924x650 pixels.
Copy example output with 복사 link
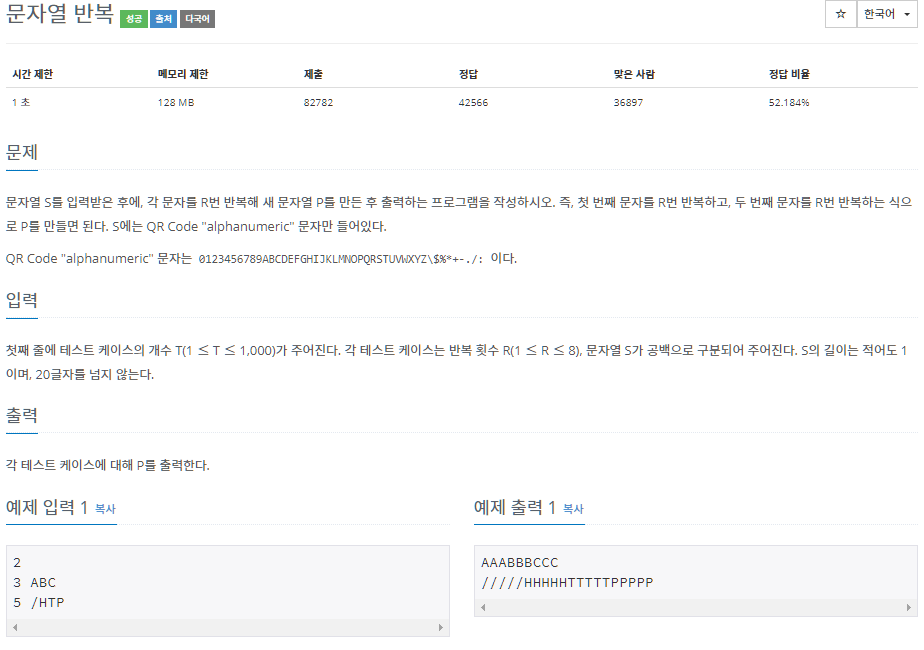tap(573, 509)
